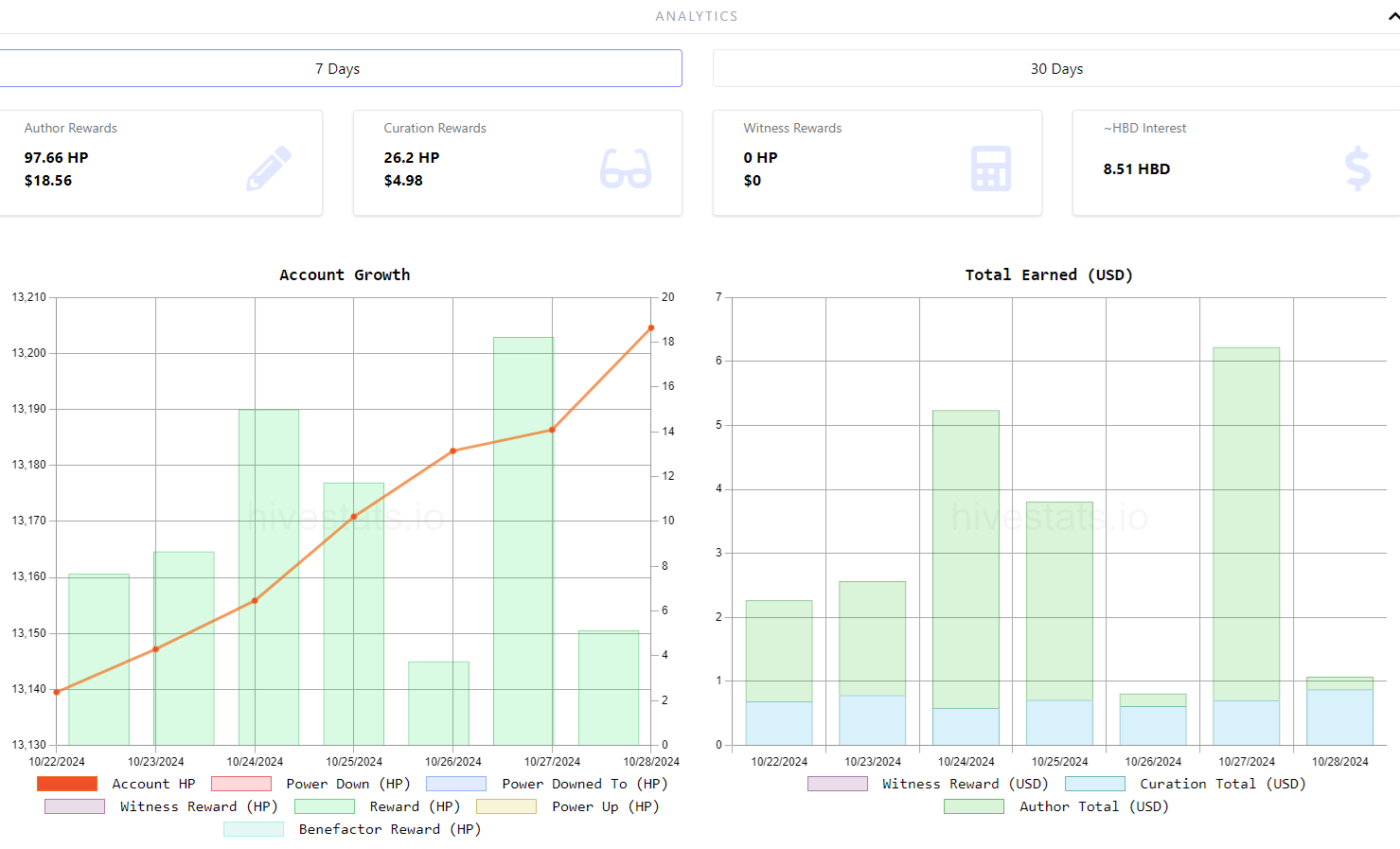Click the Account Growth chart title

tap(345, 274)
